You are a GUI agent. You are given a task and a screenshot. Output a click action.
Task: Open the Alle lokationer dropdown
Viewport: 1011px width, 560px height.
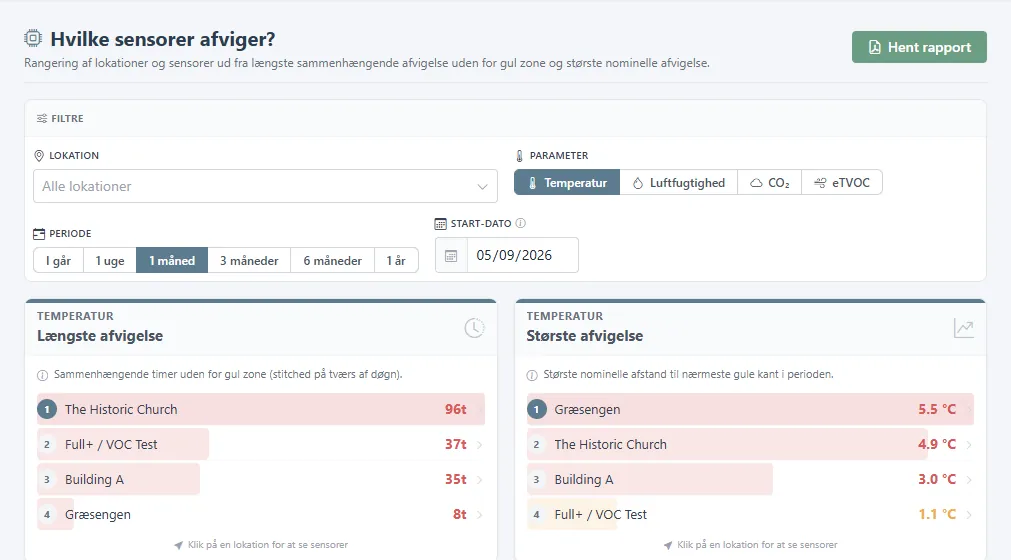(x=265, y=186)
